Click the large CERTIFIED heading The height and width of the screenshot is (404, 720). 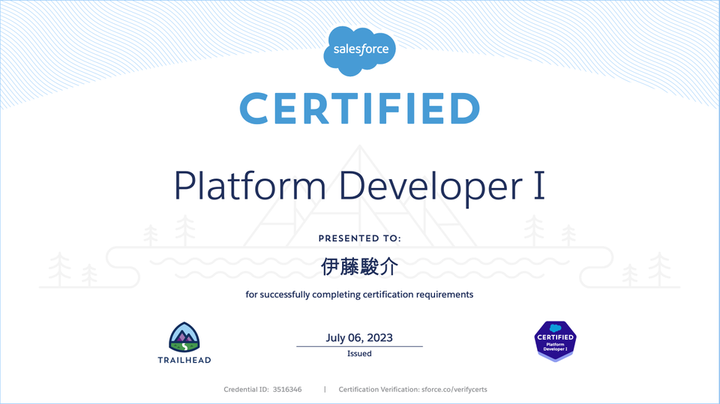coord(360,108)
